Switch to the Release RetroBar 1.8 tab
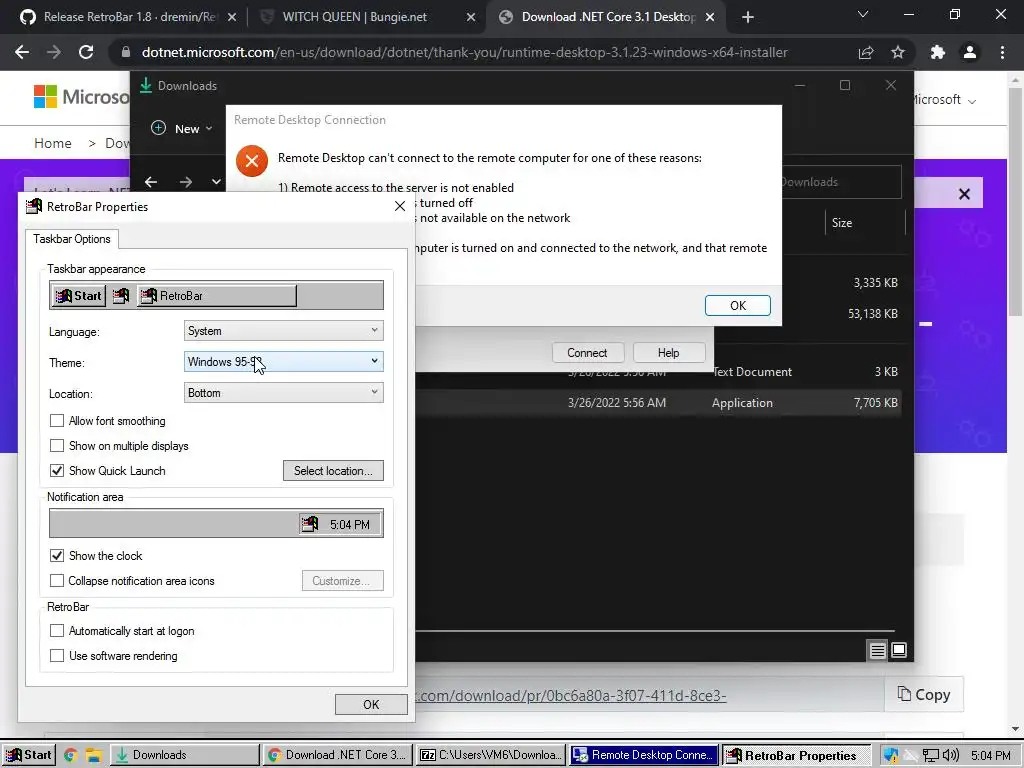The image size is (1024, 768). 128,17
